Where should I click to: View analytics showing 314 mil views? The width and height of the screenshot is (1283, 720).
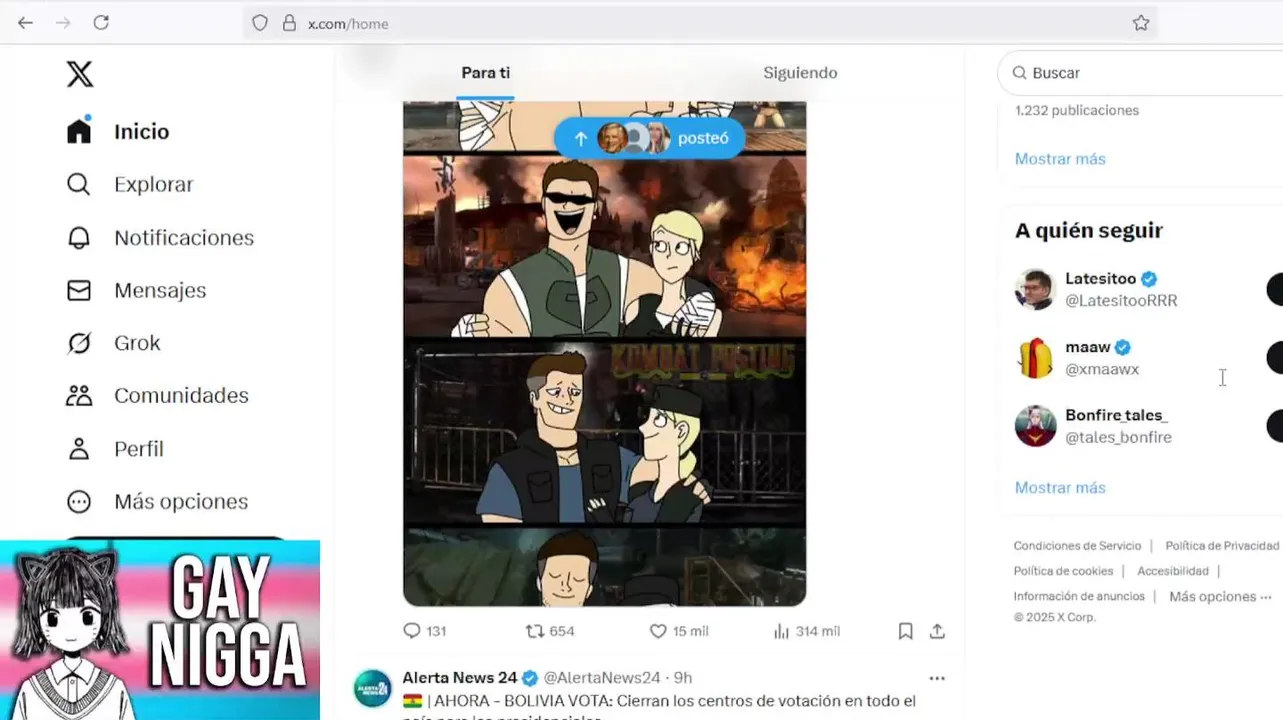tap(806, 631)
